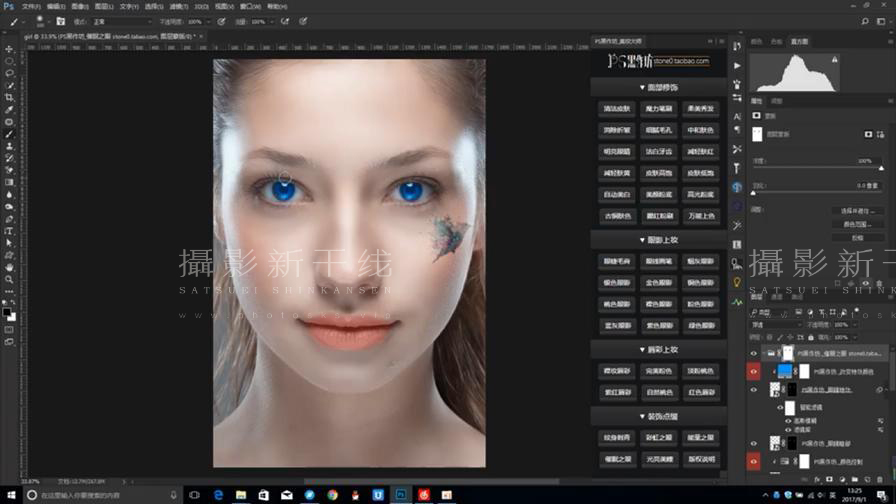Select the Eyedropper tool
This screenshot has height=504, width=896.
click(x=9, y=109)
